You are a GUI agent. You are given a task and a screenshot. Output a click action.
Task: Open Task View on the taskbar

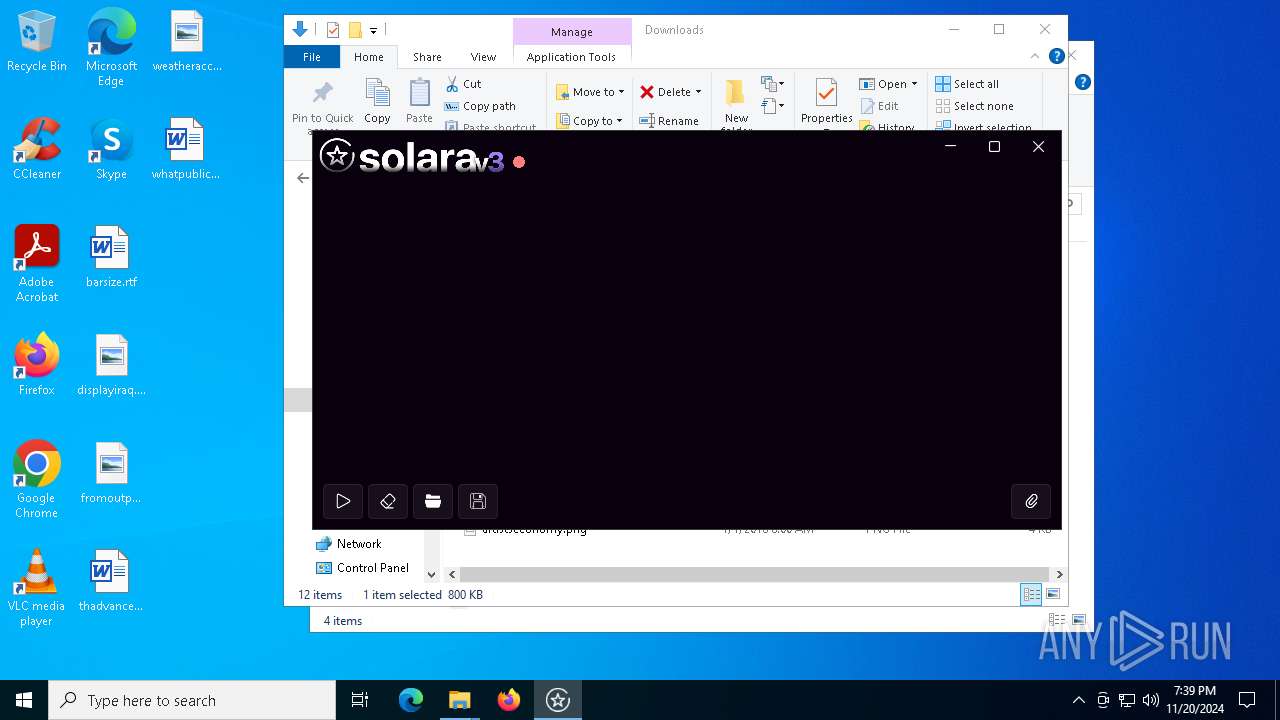coord(360,700)
